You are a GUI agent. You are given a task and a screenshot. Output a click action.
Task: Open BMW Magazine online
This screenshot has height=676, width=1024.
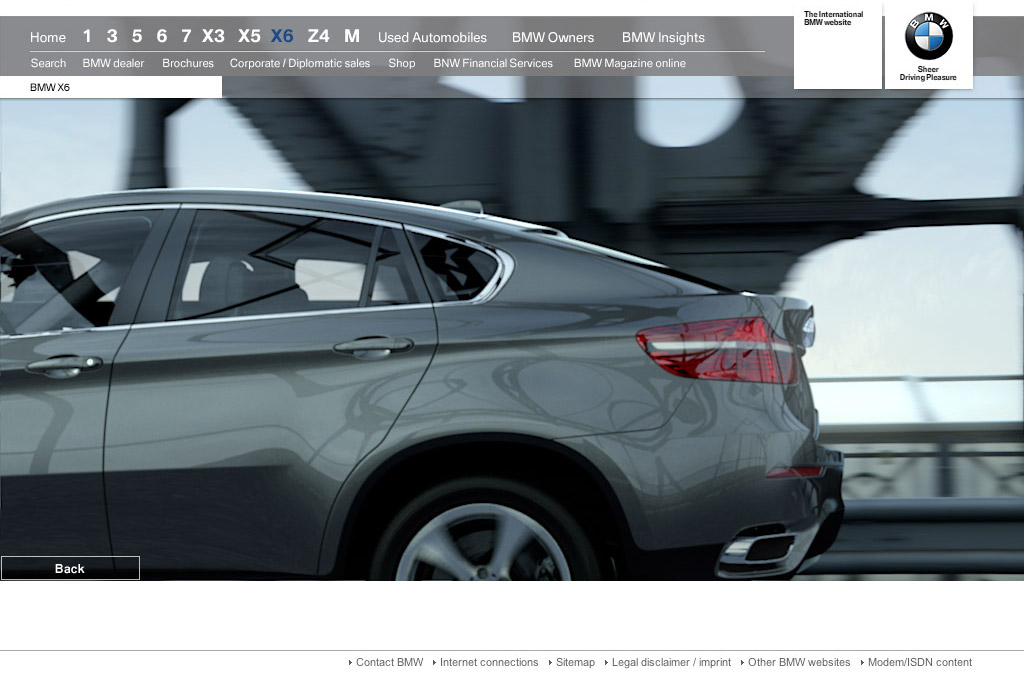point(630,63)
